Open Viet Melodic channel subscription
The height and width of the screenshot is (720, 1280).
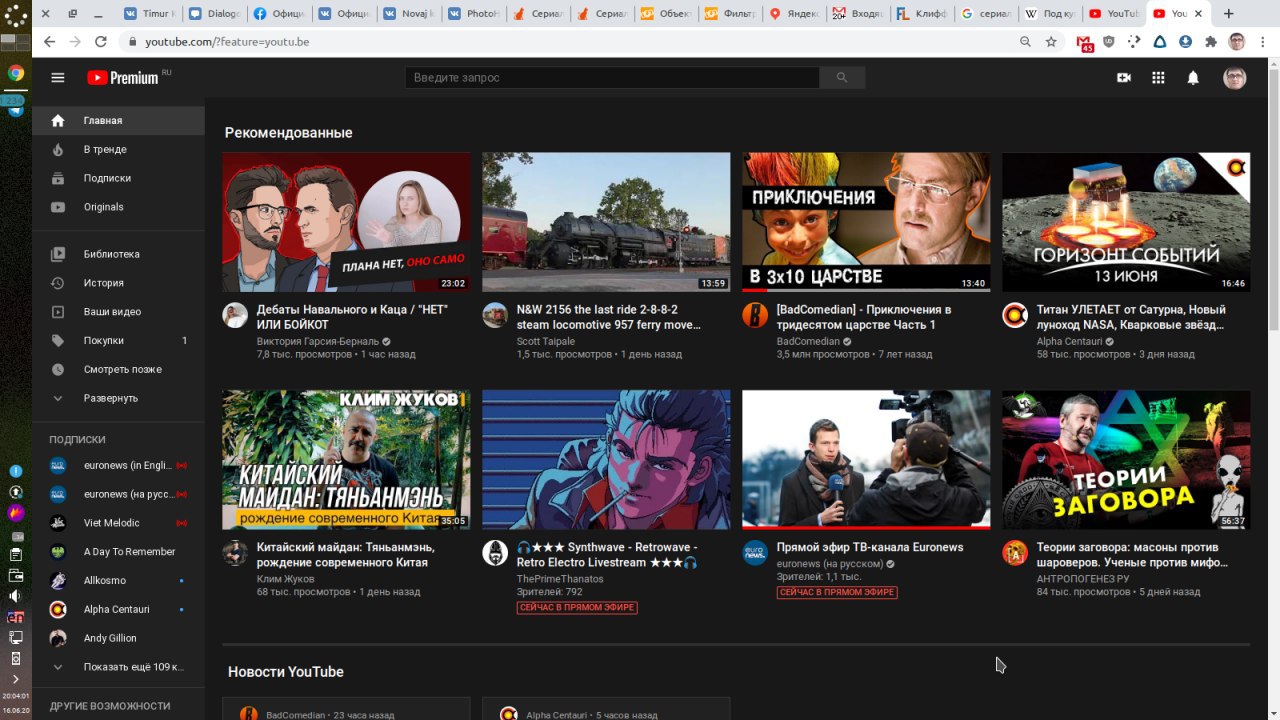click(x=118, y=523)
